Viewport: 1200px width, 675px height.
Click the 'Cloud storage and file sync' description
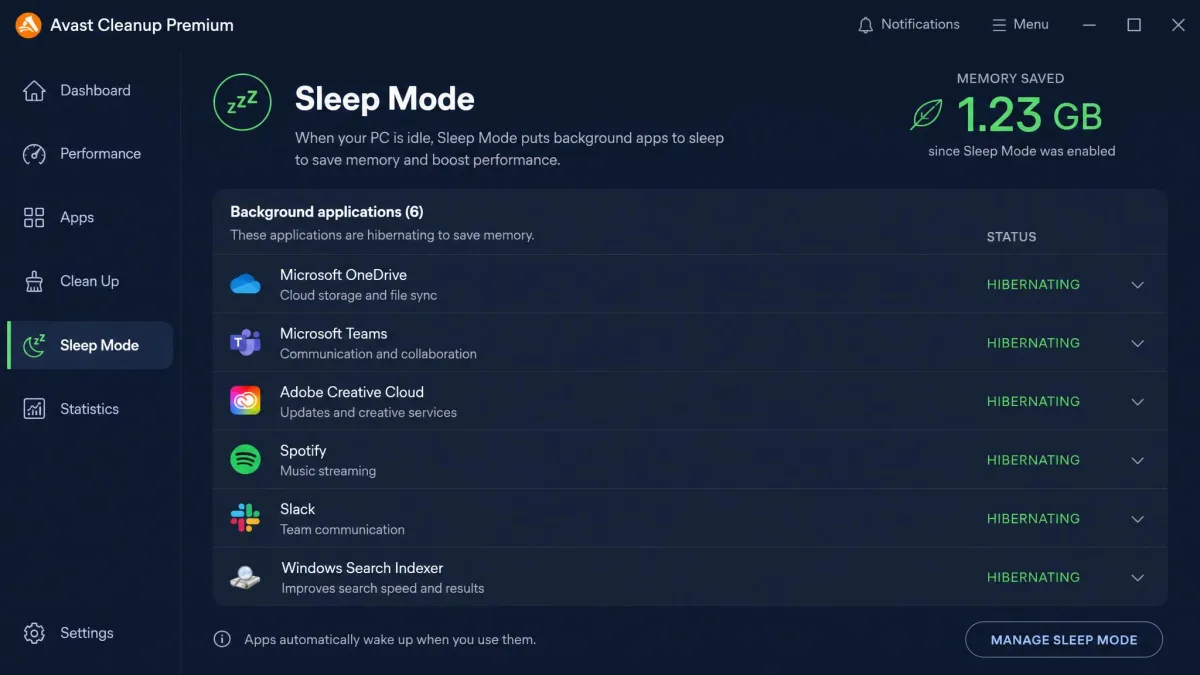pyautogui.click(x=358, y=296)
